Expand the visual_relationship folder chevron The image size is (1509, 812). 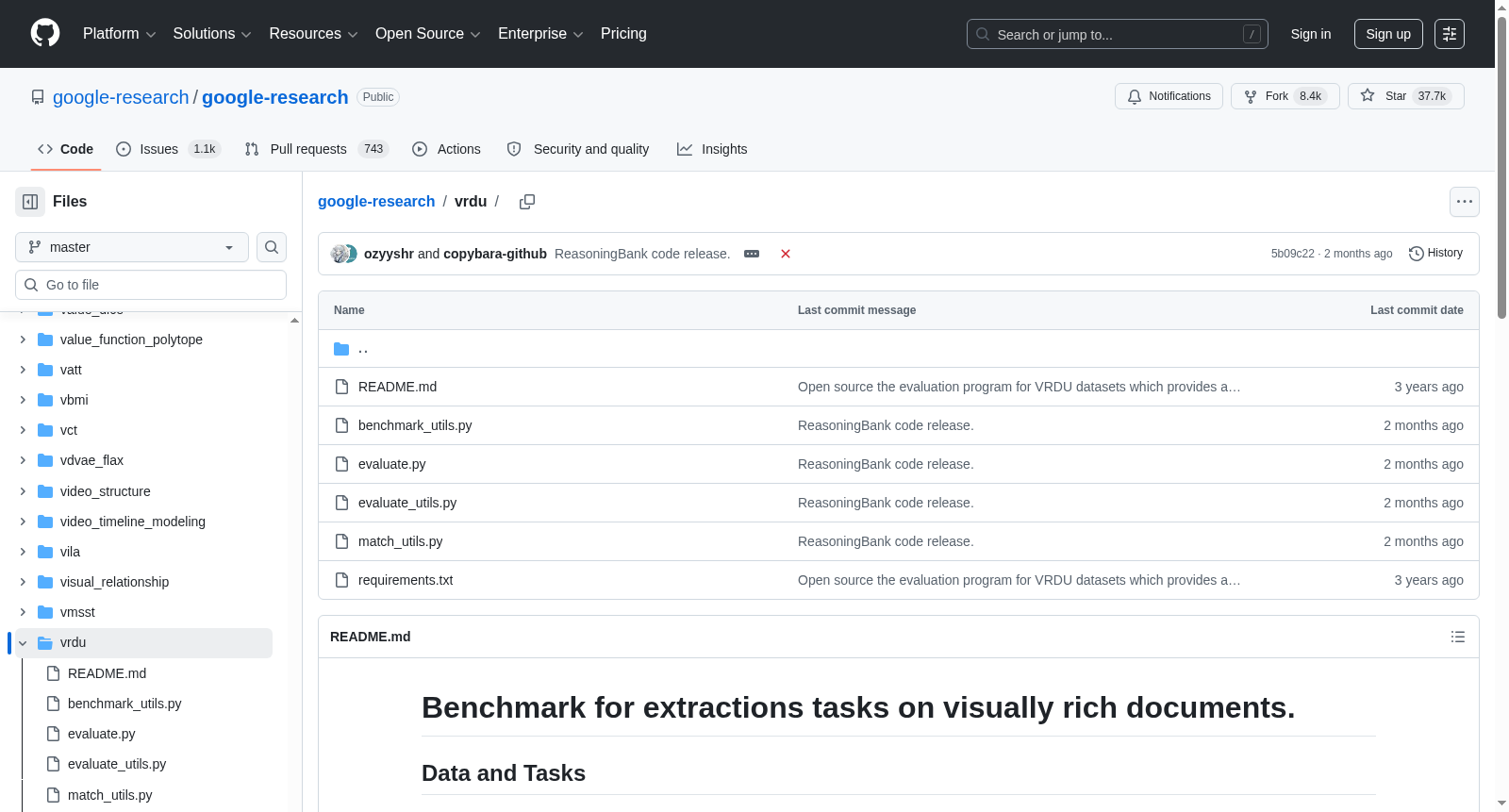click(x=23, y=582)
